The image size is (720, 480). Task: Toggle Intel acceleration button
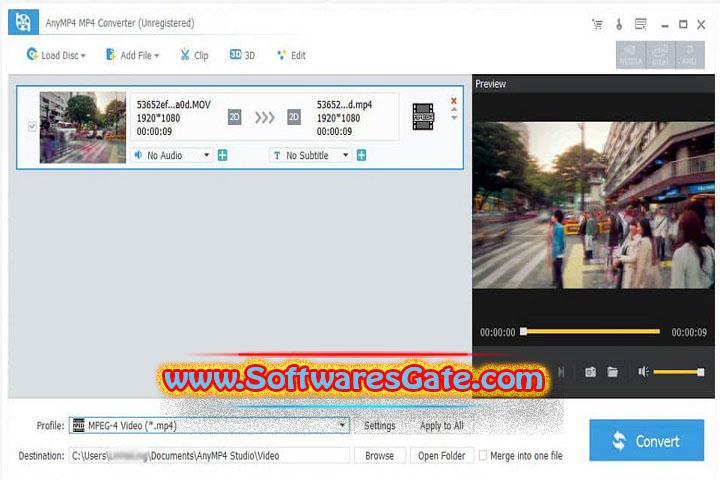pos(660,55)
